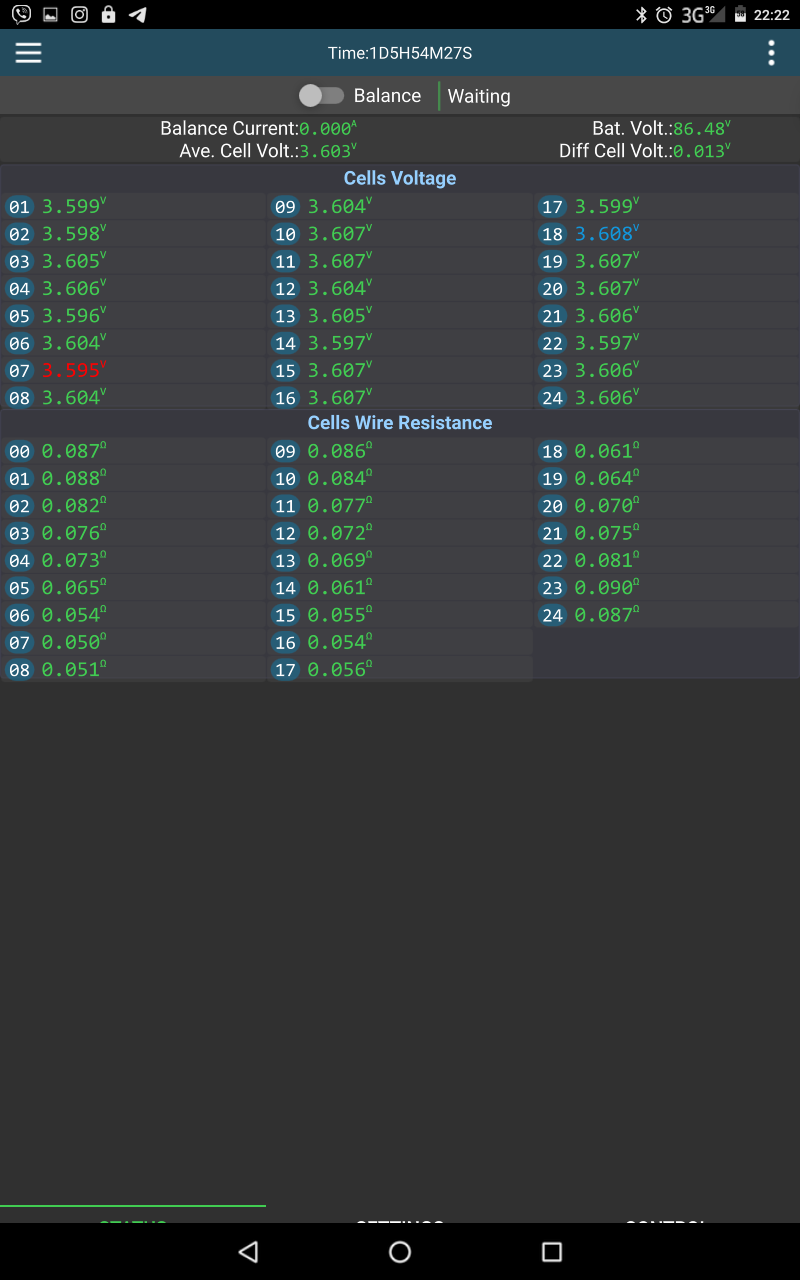Viewport: 800px width, 1280px height.
Task: Toggle the Balance switch on
Action: pos(321,96)
